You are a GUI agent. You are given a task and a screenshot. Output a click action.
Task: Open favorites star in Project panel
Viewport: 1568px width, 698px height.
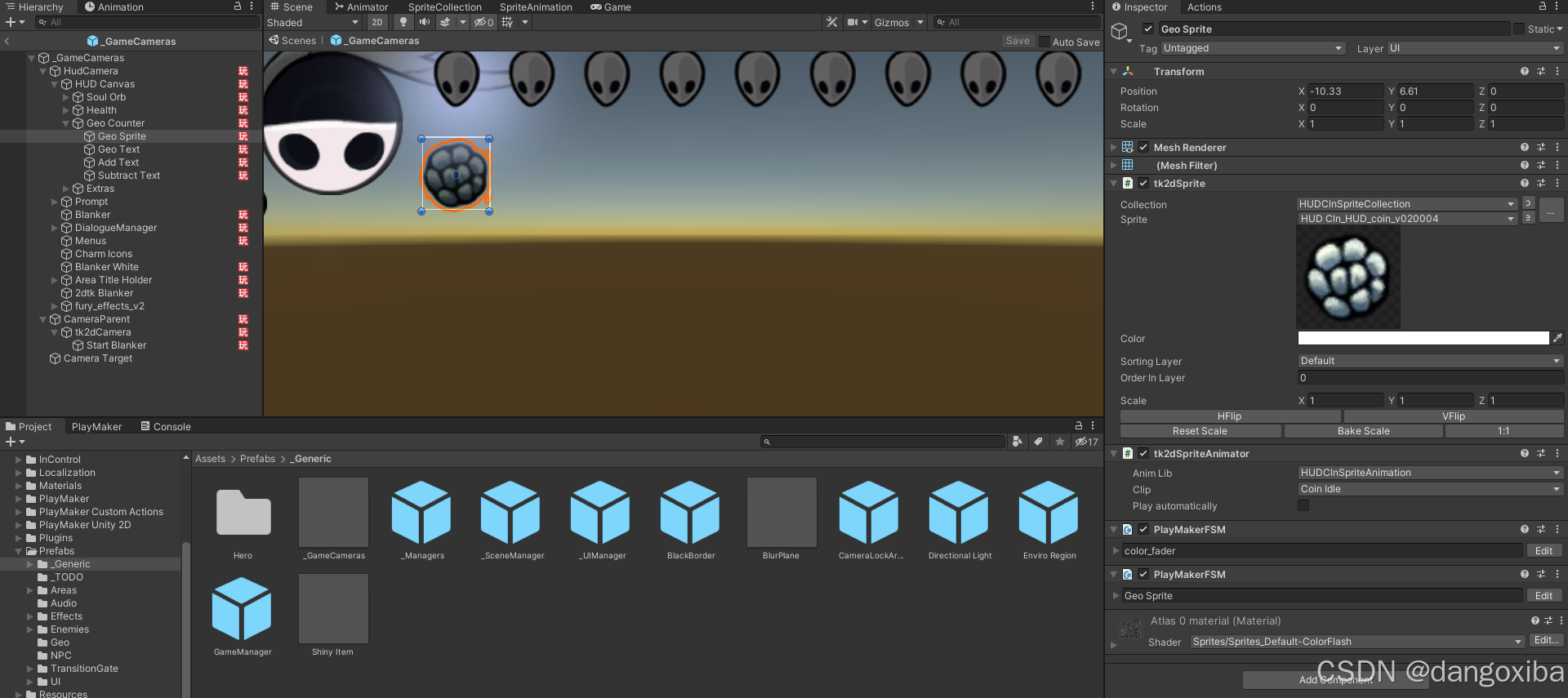(x=1059, y=442)
